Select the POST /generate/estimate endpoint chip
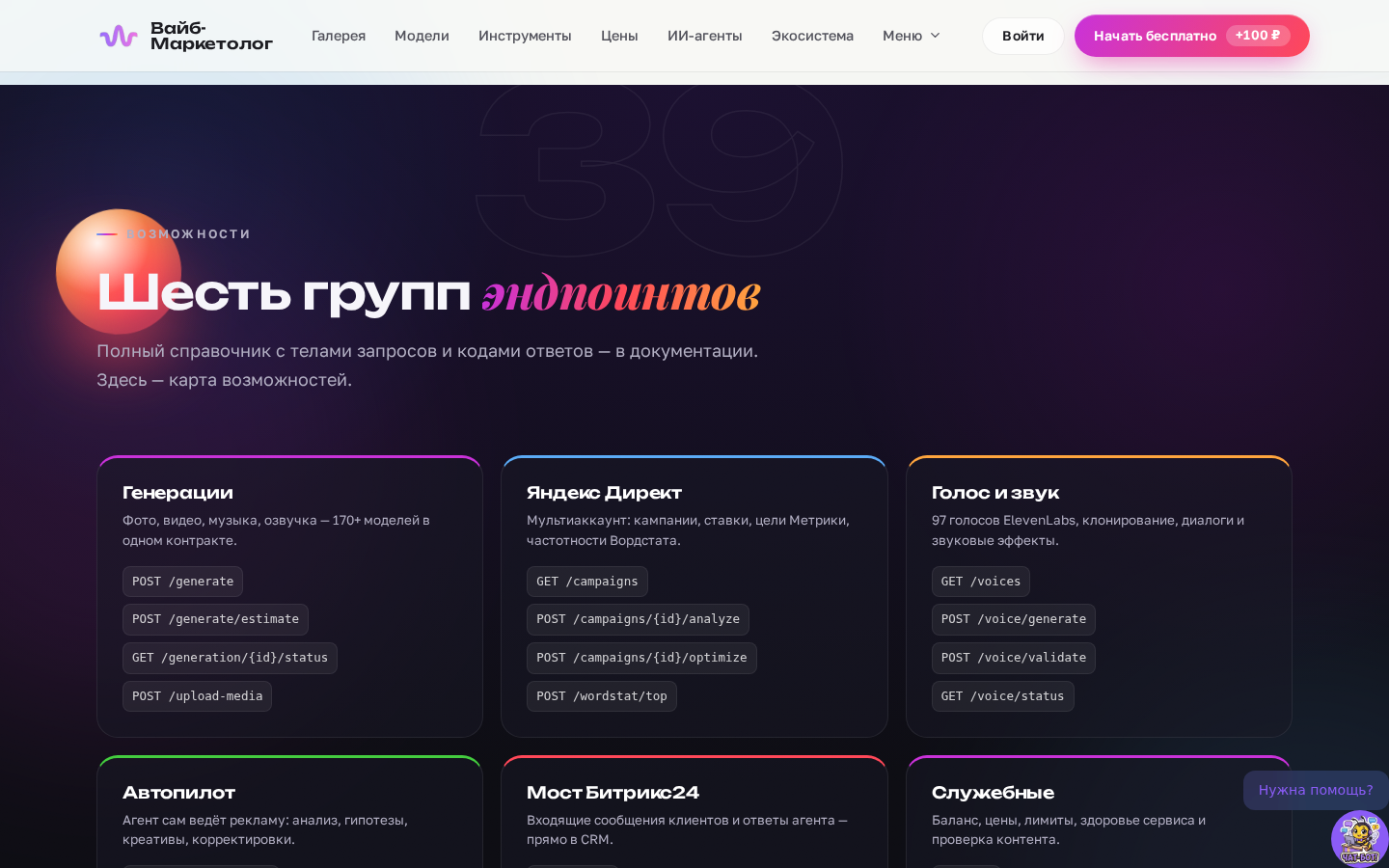Image resolution: width=1389 pixels, height=868 pixels. click(x=215, y=619)
